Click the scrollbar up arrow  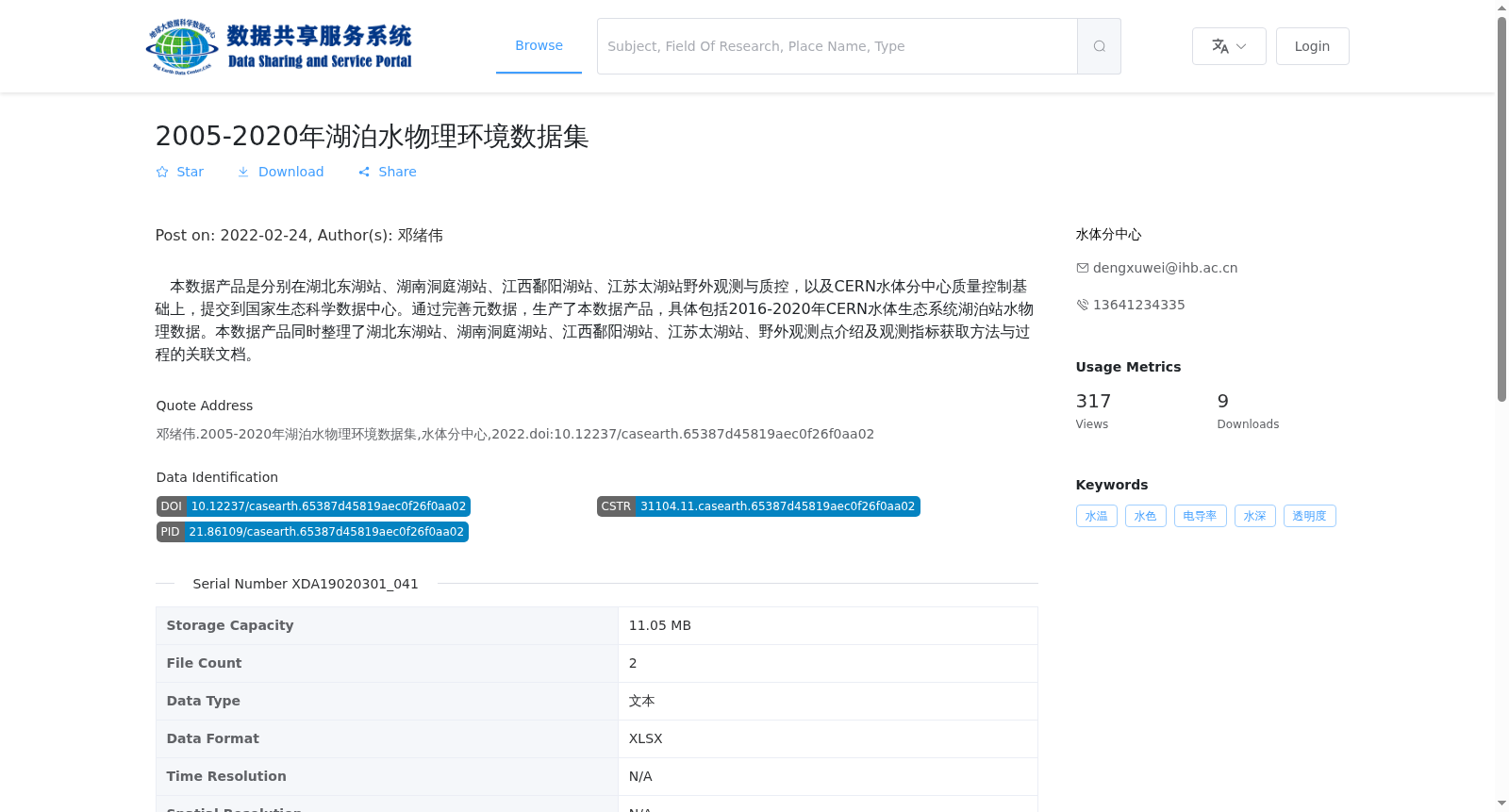click(x=1502, y=8)
